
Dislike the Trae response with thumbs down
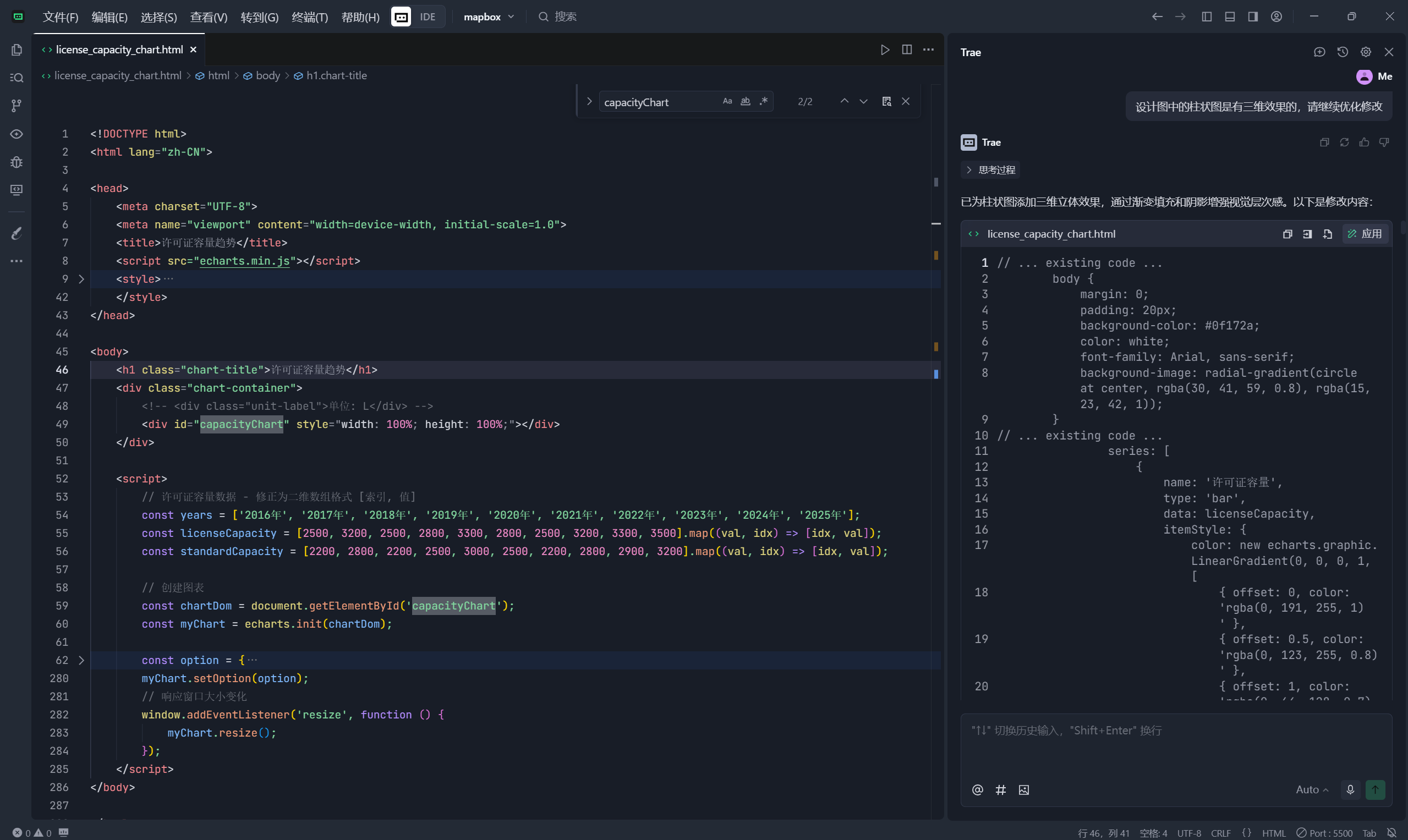[1384, 142]
